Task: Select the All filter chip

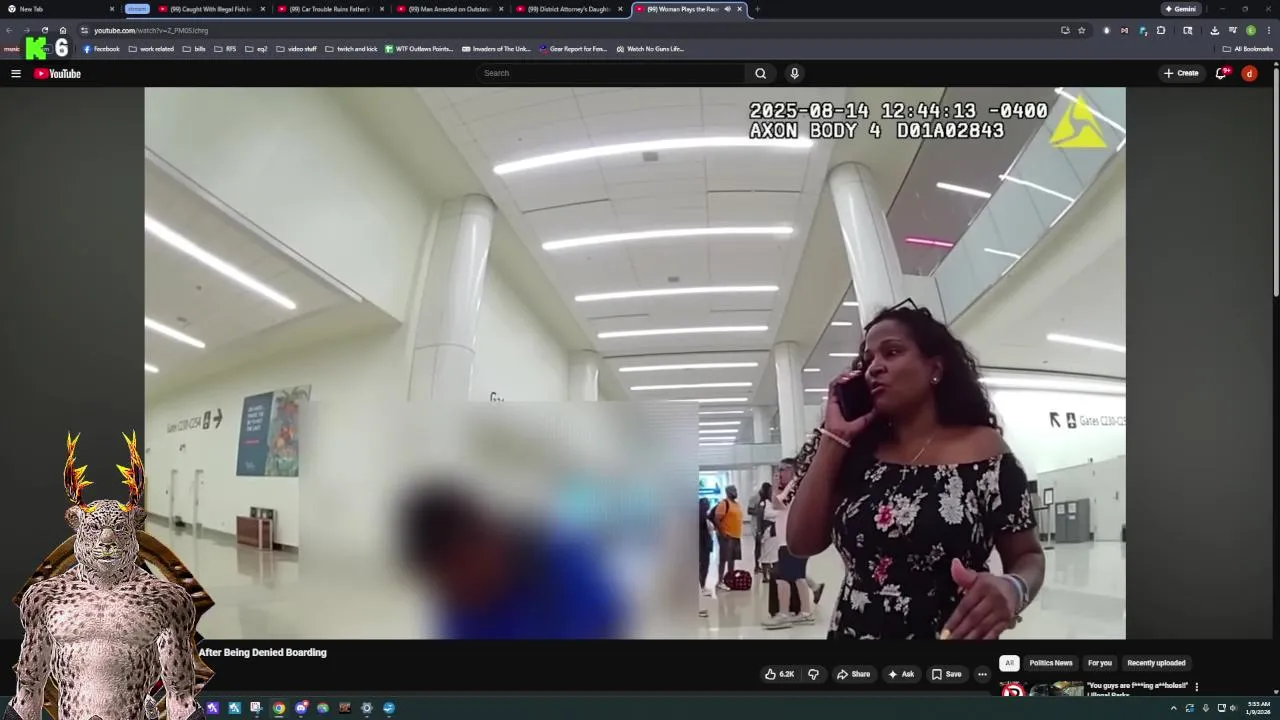Action: tap(1009, 663)
